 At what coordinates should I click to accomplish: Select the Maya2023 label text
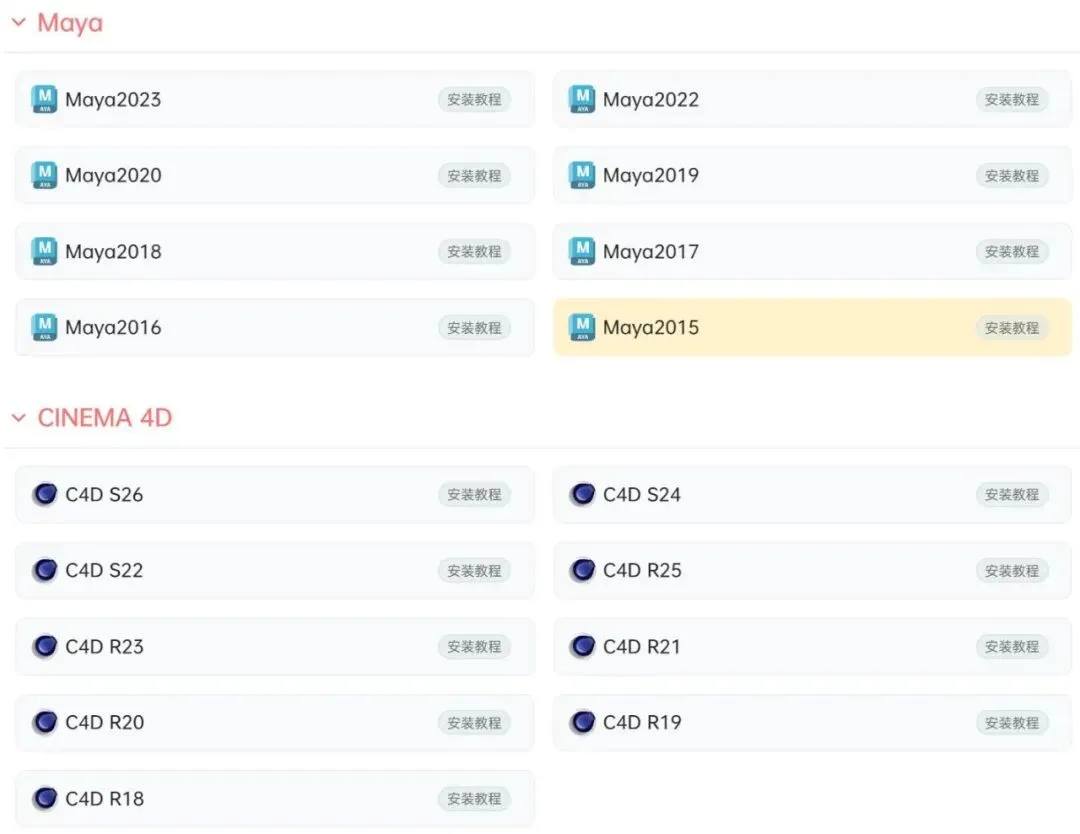coord(113,101)
